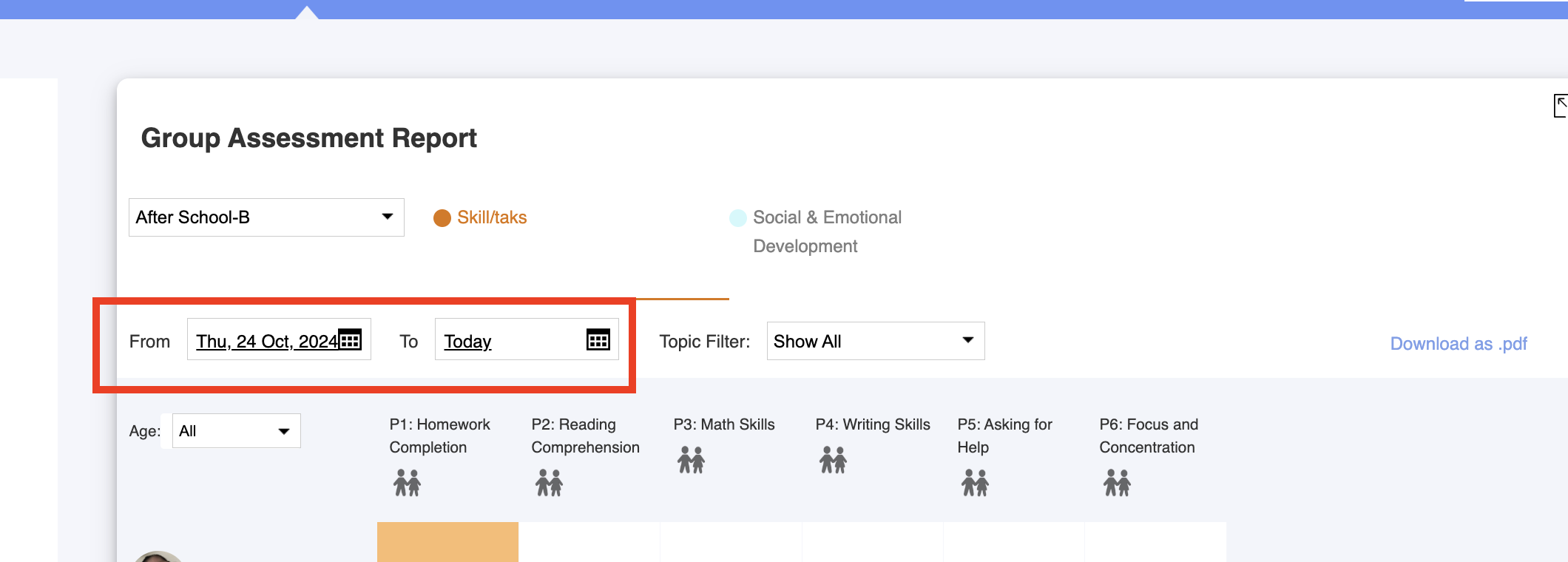Click the Thu, 24 Oct, 2024 From date field
Image resolution: width=1568 pixels, height=562 pixels.
coord(279,339)
